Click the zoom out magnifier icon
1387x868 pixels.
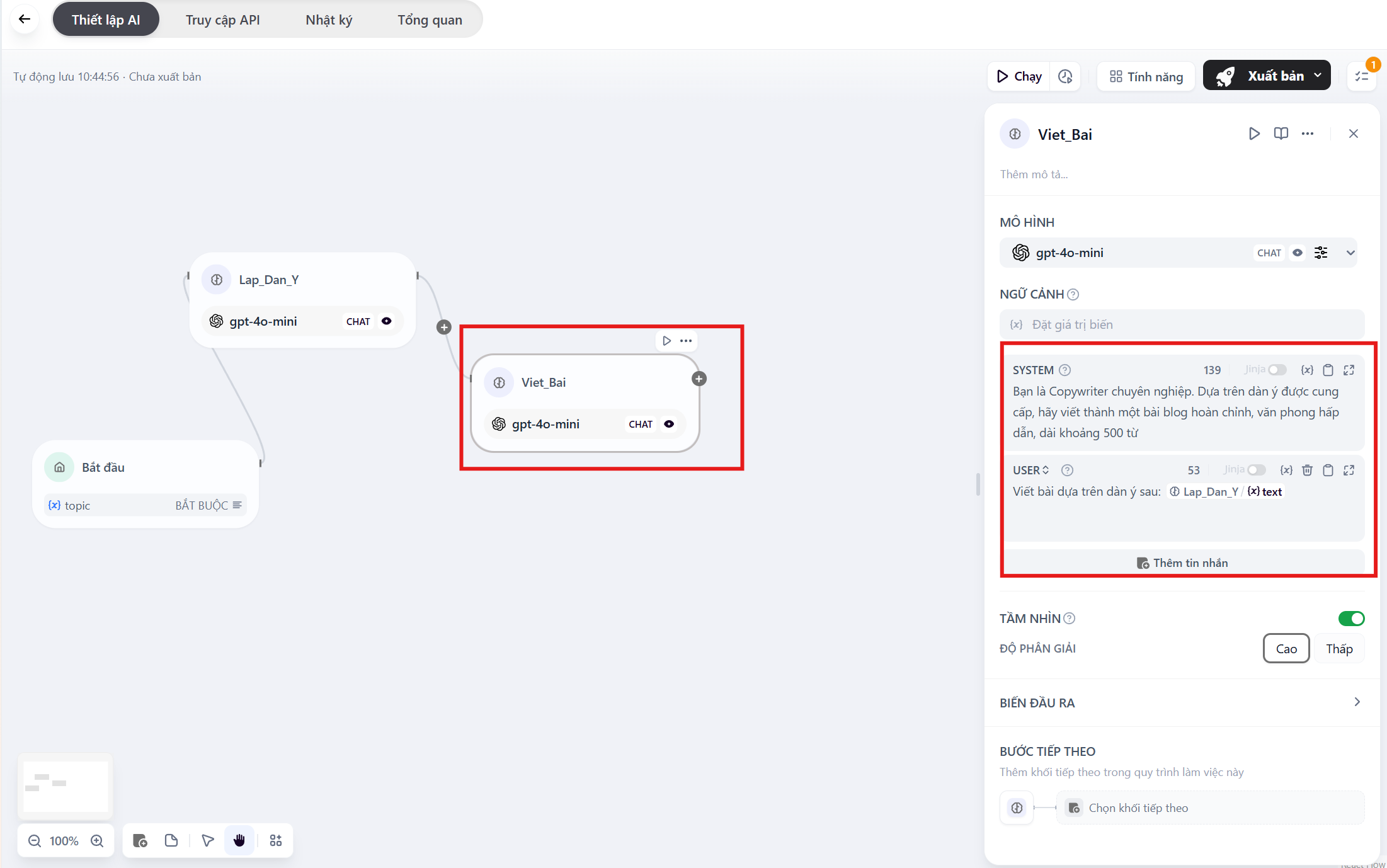coord(35,841)
